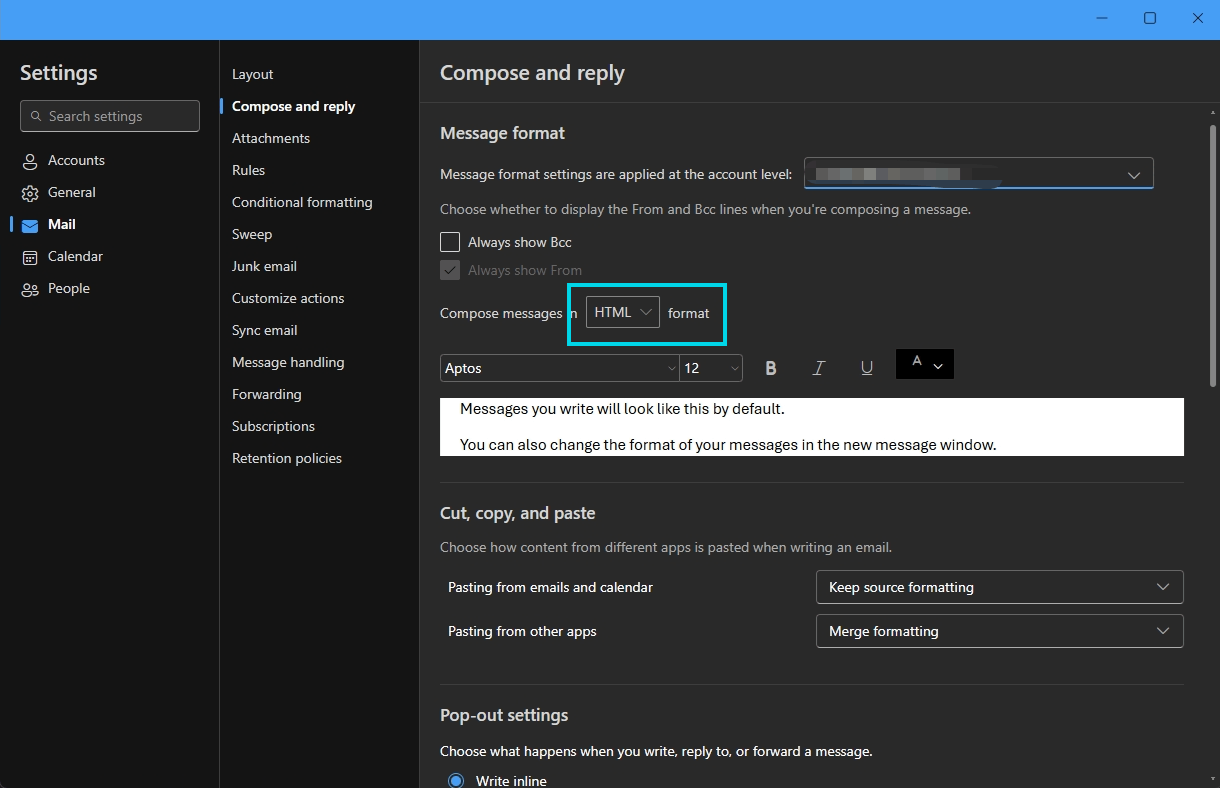Image resolution: width=1221 pixels, height=789 pixels.
Task: Click the 'Message format' heading
Action: 502,133
